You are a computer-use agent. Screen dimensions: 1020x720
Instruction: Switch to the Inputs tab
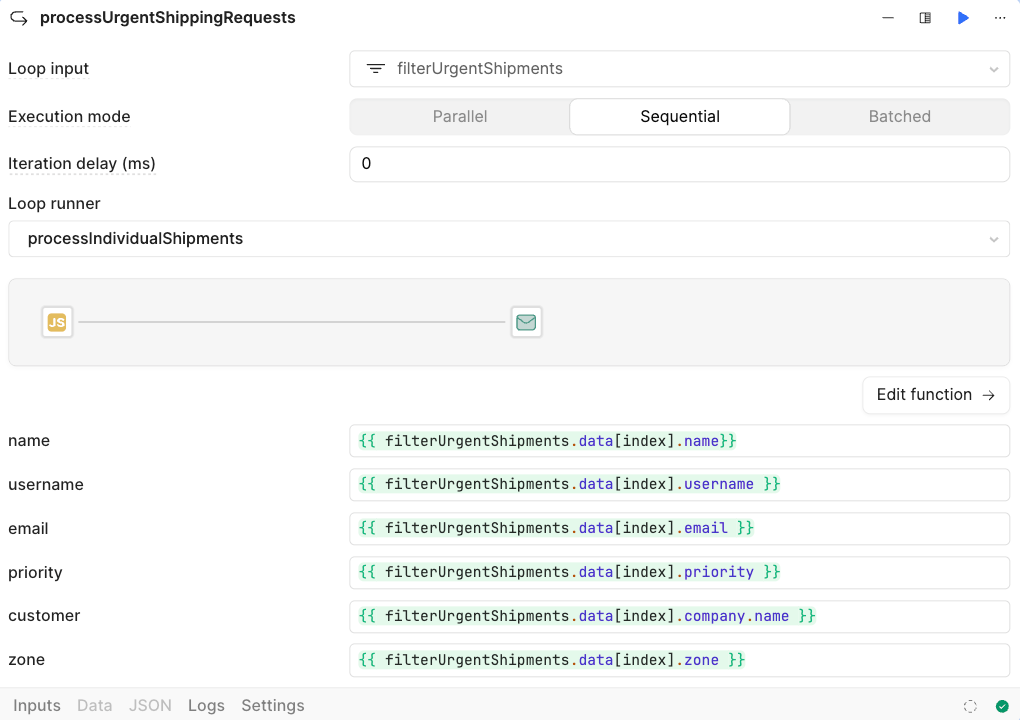(x=36, y=706)
